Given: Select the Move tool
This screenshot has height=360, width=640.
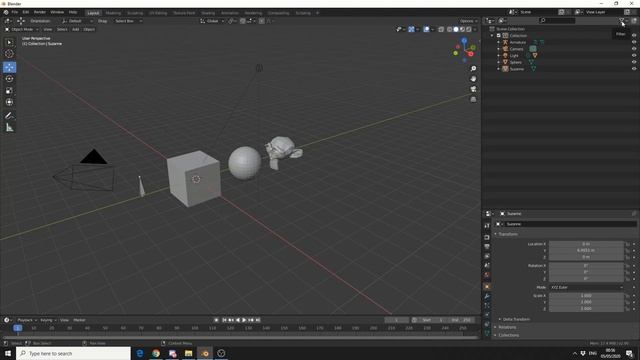Looking at the screenshot, I should 9,67.
